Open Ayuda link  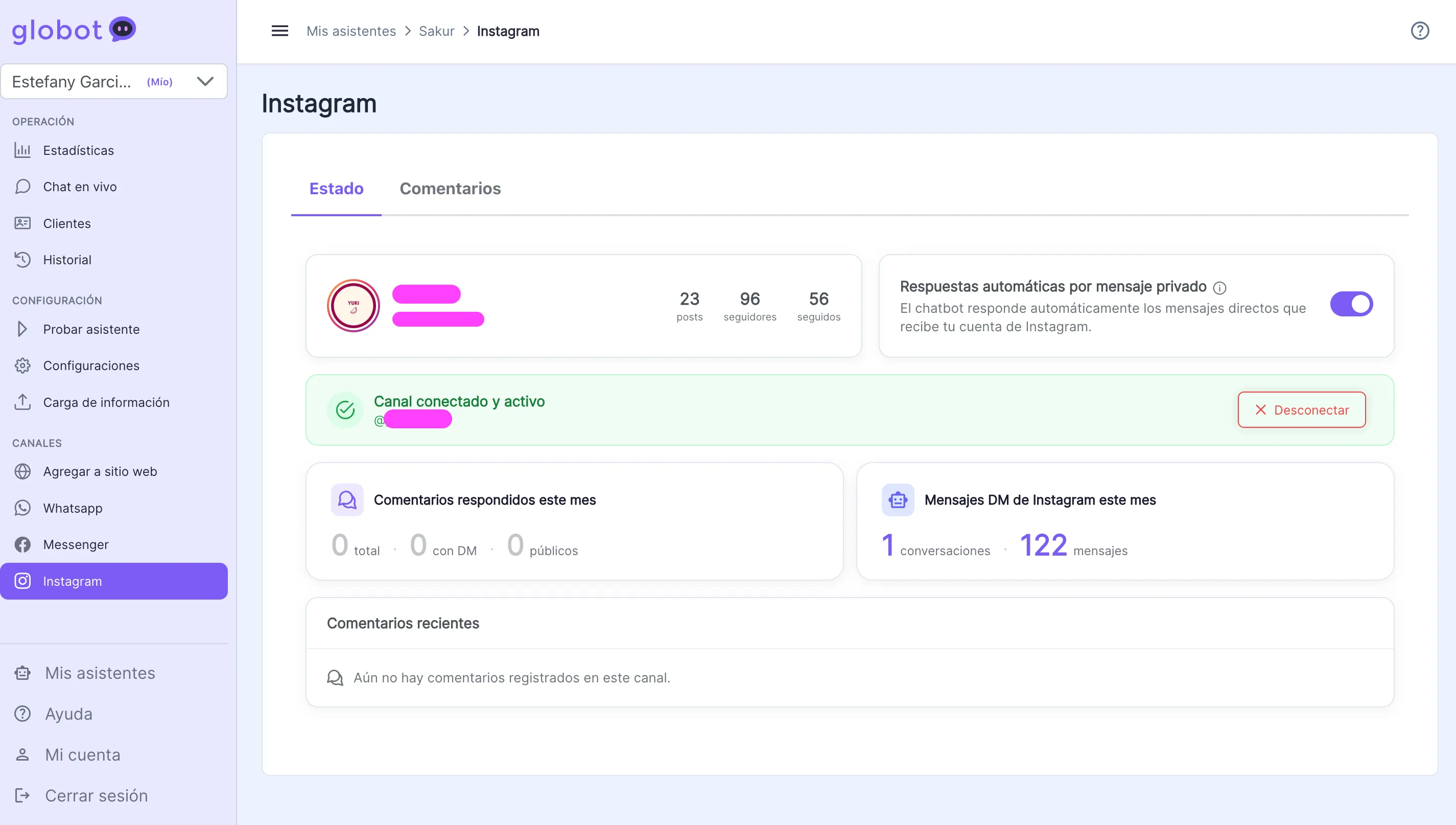[x=68, y=714]
